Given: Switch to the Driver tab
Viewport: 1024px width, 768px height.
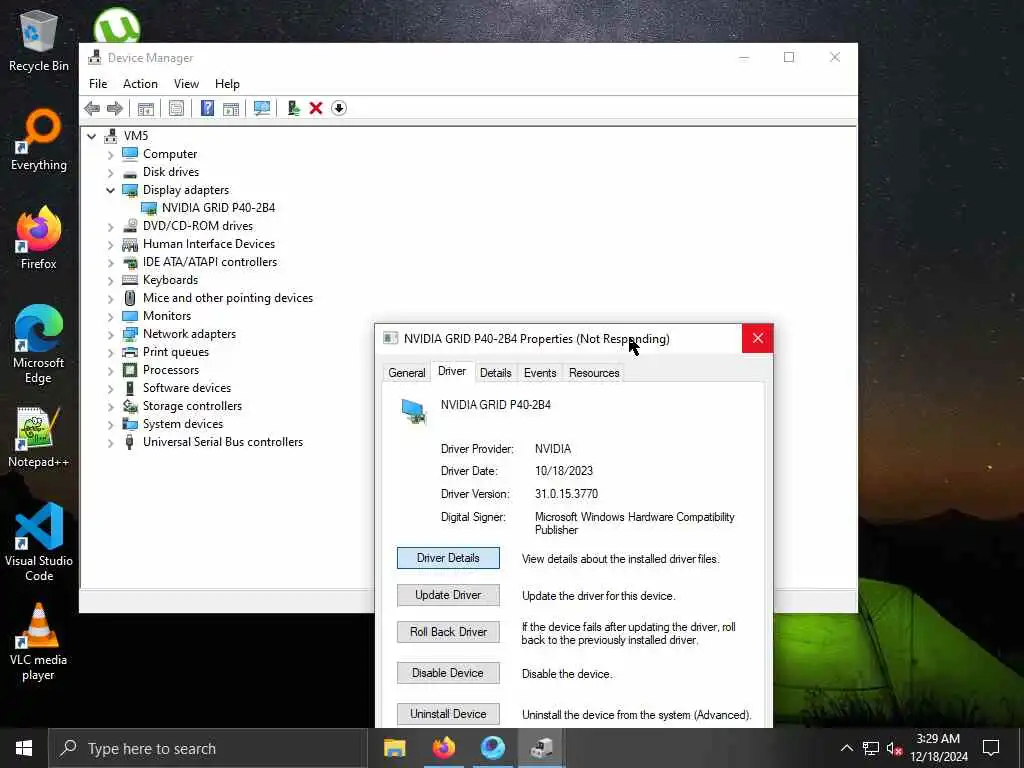Looking at the screenshot, I should [x=452, y=371].
